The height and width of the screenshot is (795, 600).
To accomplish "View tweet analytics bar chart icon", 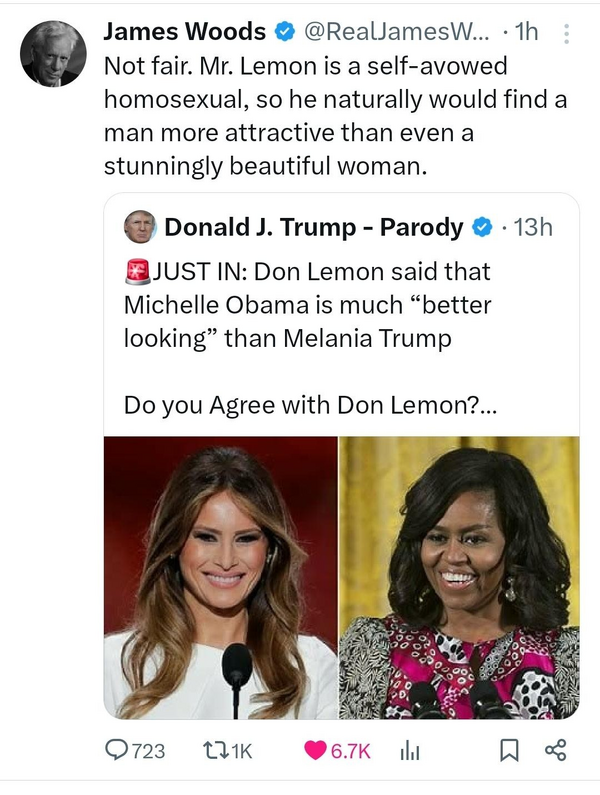I will [x=409, y=750].
